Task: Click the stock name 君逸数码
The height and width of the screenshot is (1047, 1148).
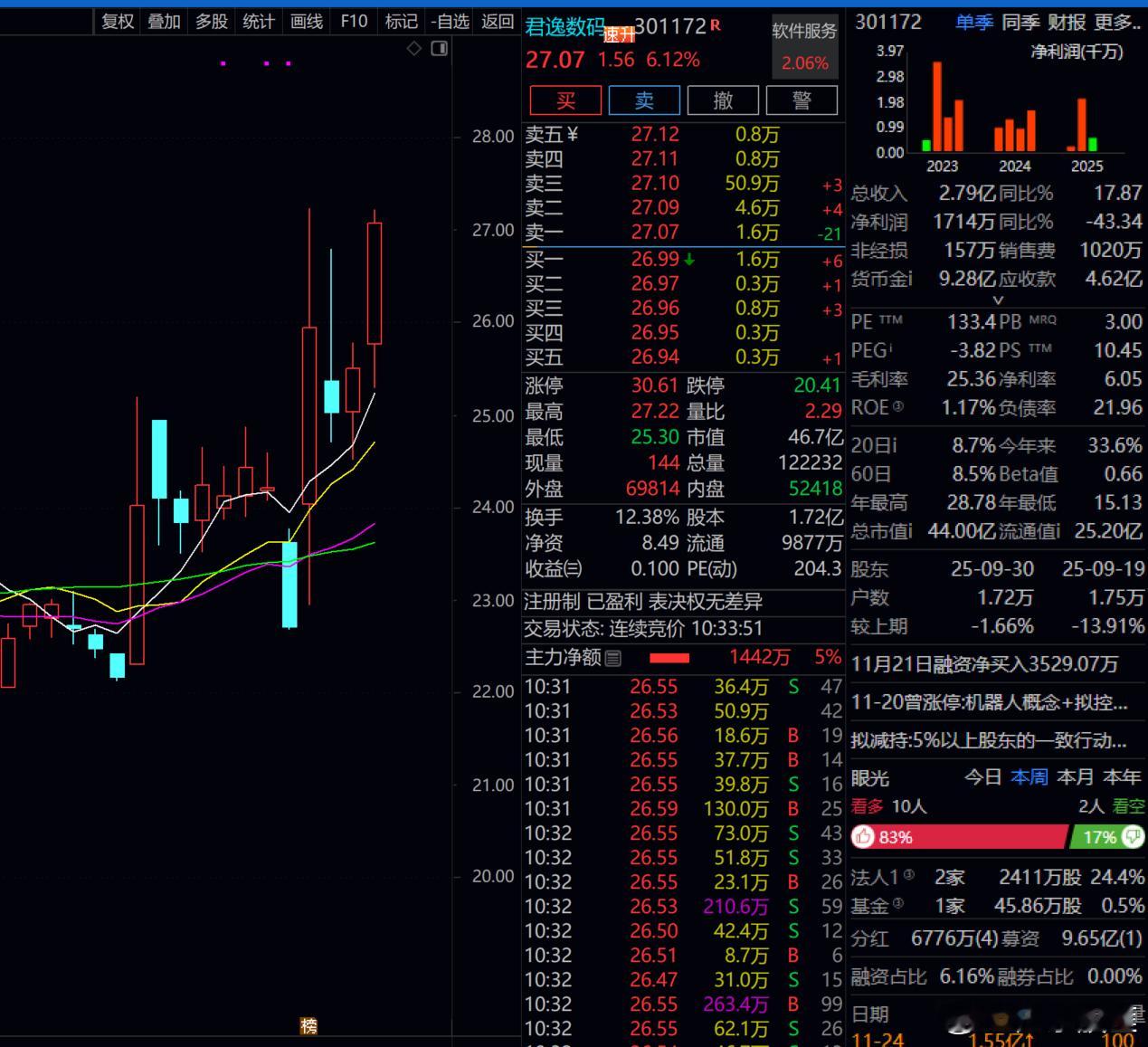Action: tap(565, 26)
